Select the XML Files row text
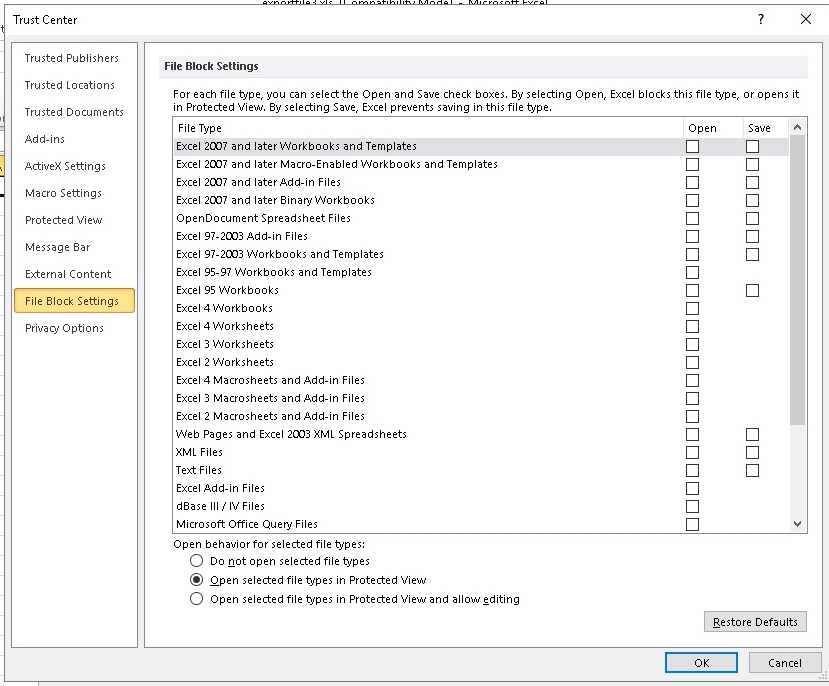This screenshot has width=829, height=686. pyautogui.click(x=199, y=452)
